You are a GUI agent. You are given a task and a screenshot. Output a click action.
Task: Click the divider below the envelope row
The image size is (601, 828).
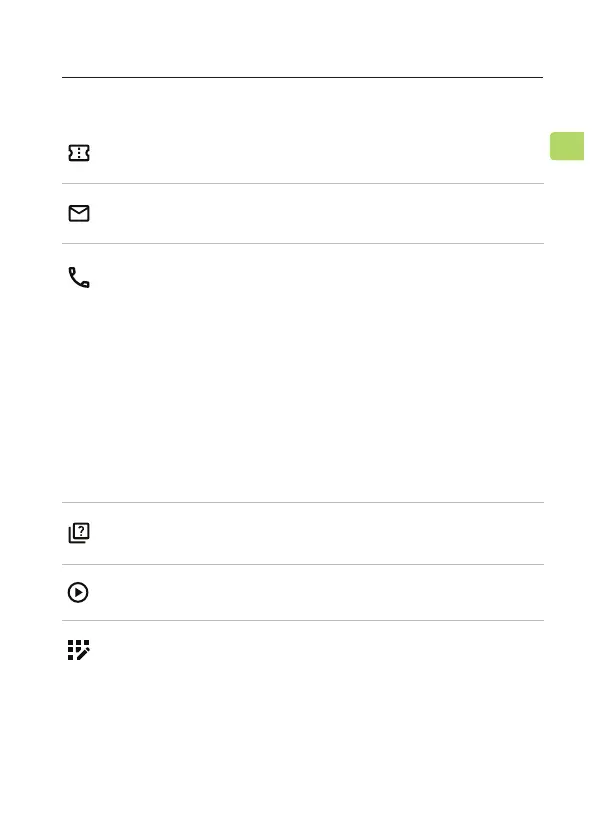click(302, 243)
